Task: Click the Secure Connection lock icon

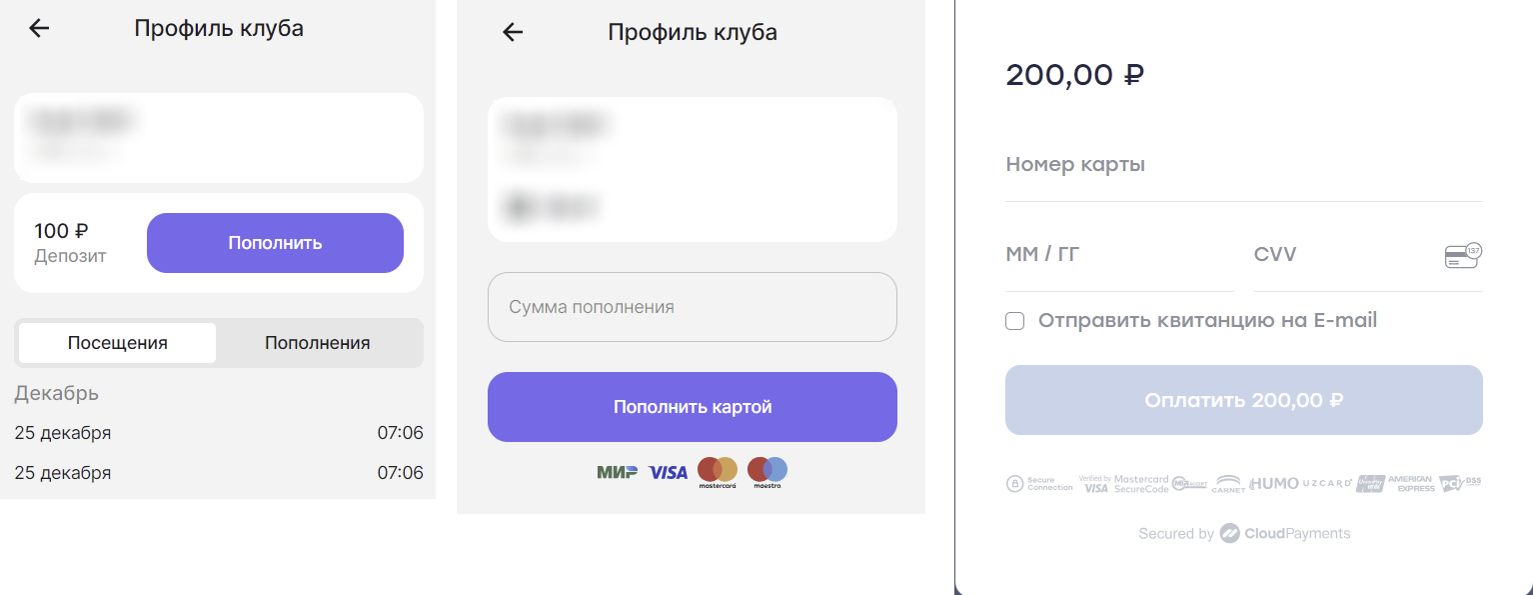Action: pos(1014,482)
